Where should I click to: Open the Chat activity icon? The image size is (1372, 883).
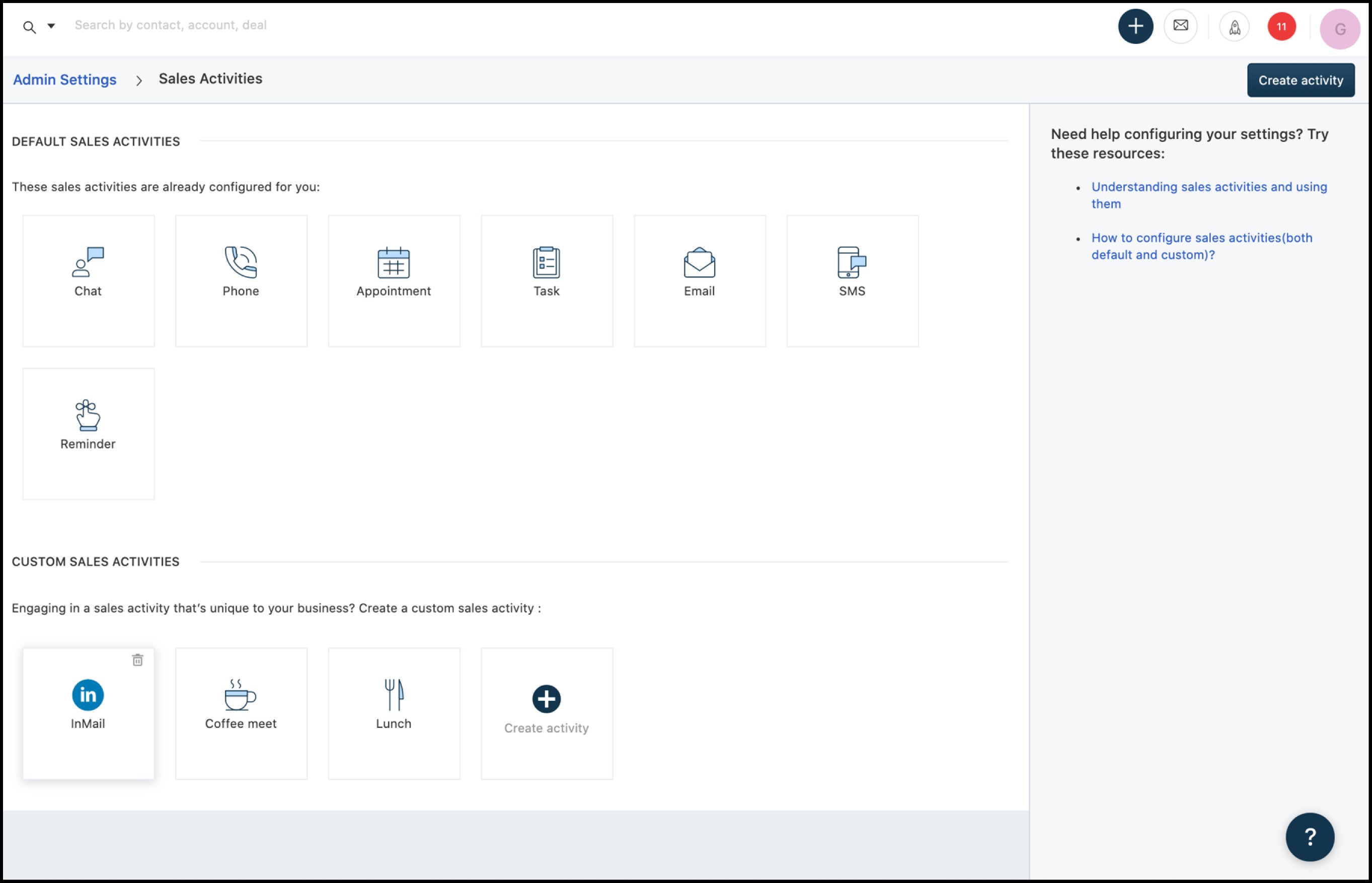[x=88, y=262]
